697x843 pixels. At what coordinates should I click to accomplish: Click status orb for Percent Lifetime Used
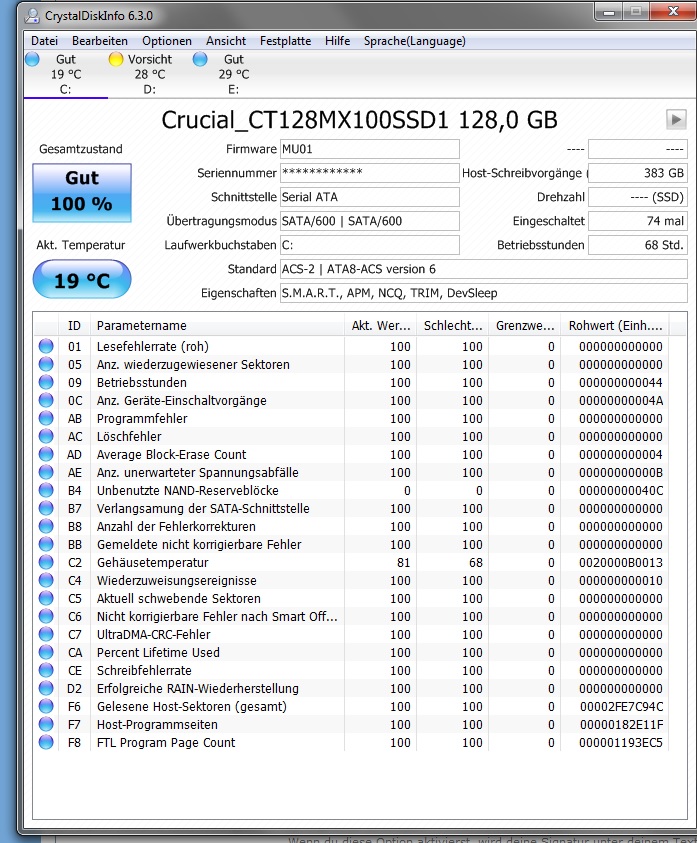click(x=46, y=652)
